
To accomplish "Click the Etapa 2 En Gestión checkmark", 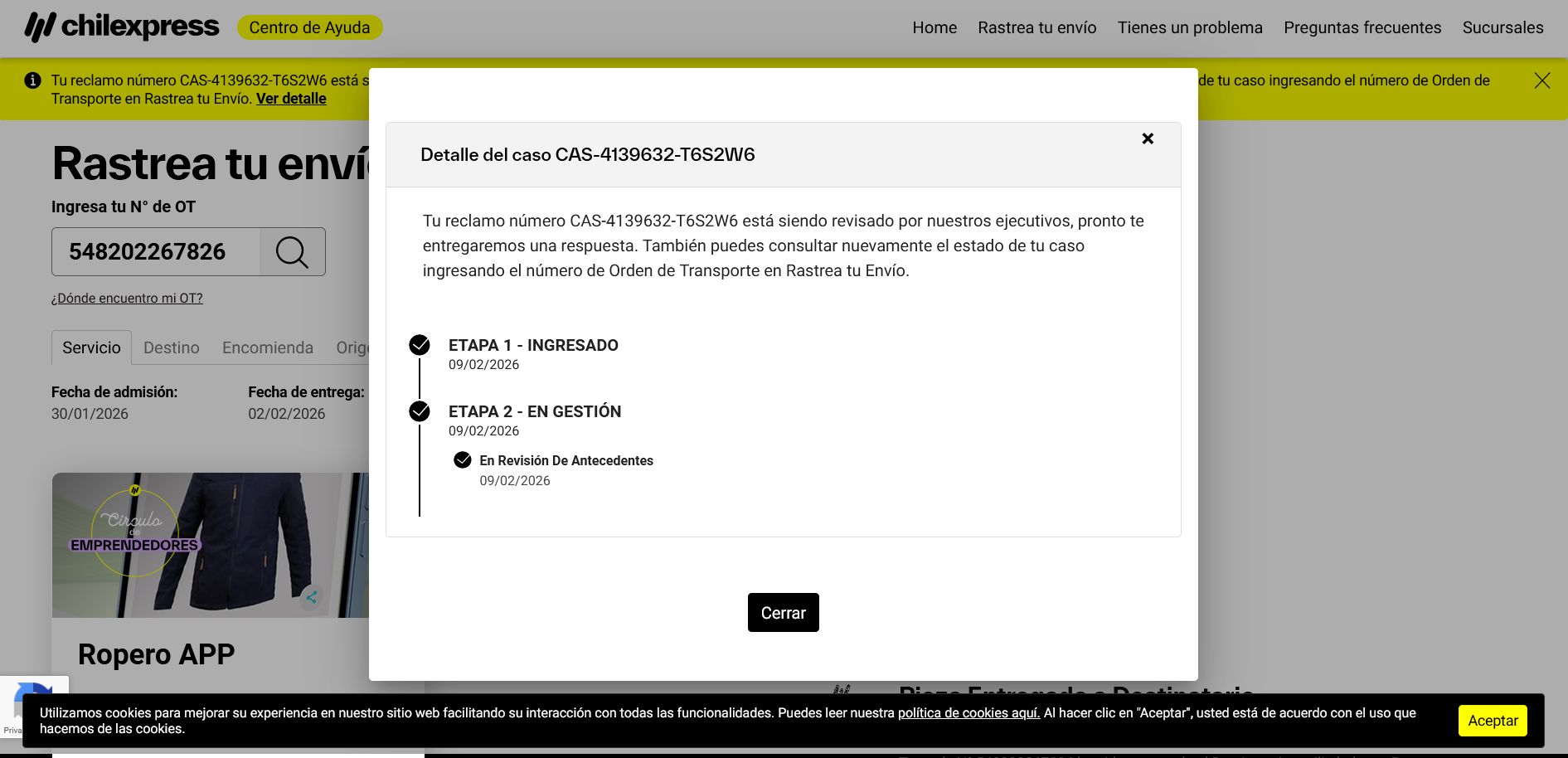I will (420, 411).
